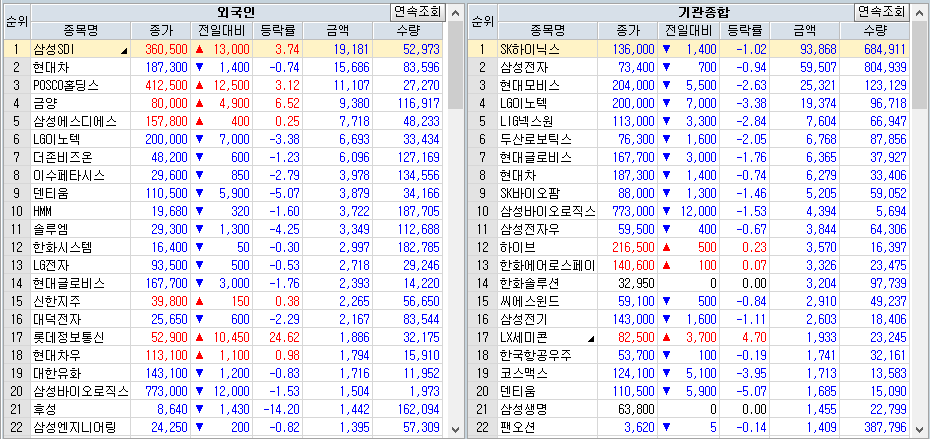
Task: Click small triangle marker in LX세미콘 cell
Action: click(590, 339)
